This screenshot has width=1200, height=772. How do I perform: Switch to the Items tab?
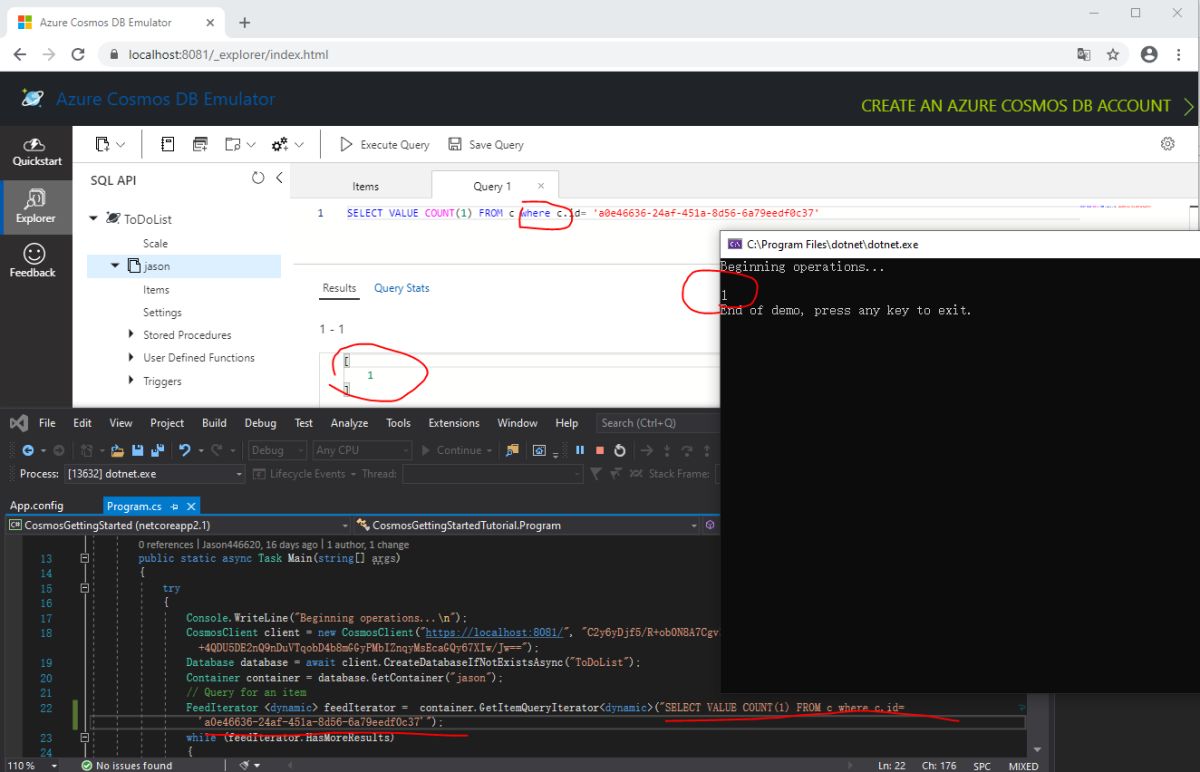[366, 186]
